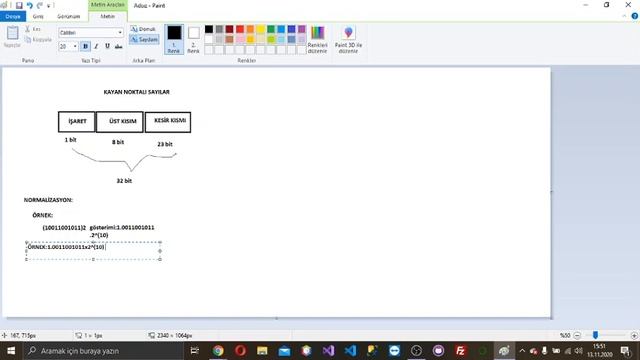
Task: Open TeamViewer from the taskbar
Action: coord(394,351)
